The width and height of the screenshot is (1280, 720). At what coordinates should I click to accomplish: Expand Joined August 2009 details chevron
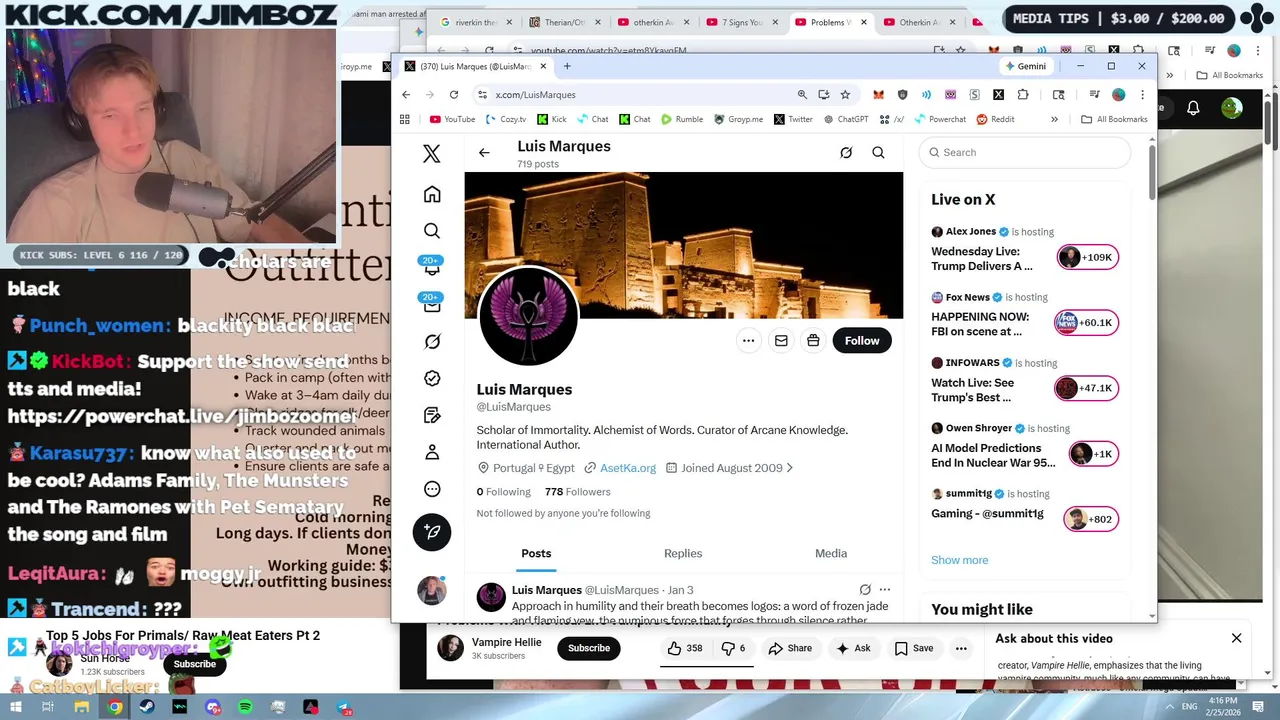pos(790,468)
